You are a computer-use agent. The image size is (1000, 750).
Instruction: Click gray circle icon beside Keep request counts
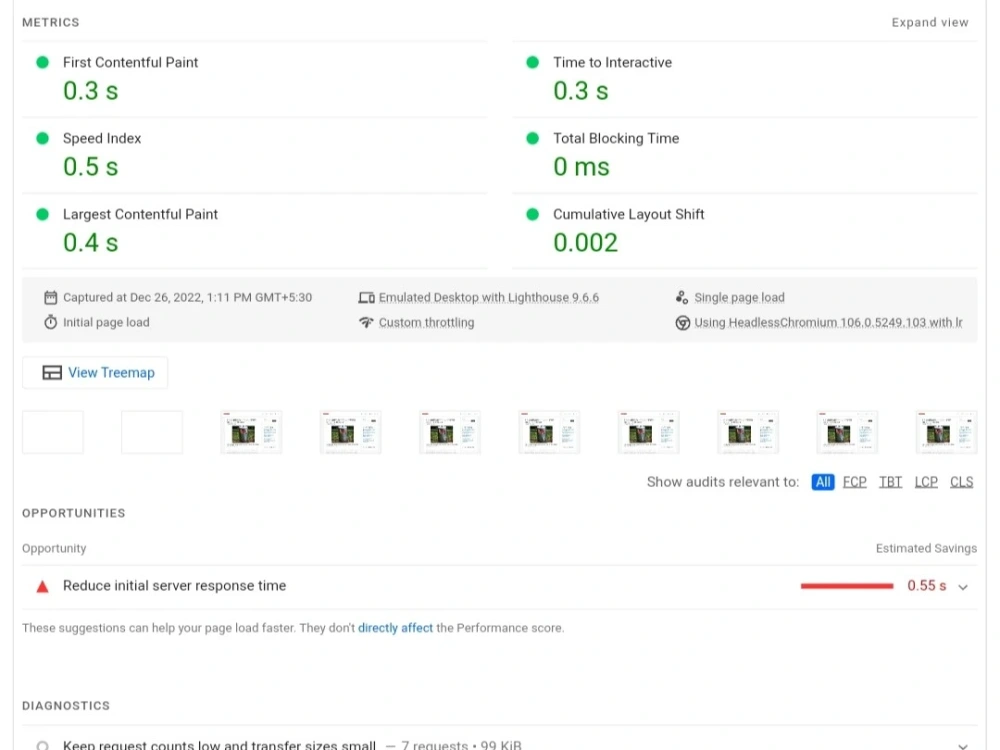click(x=43, y=745)
